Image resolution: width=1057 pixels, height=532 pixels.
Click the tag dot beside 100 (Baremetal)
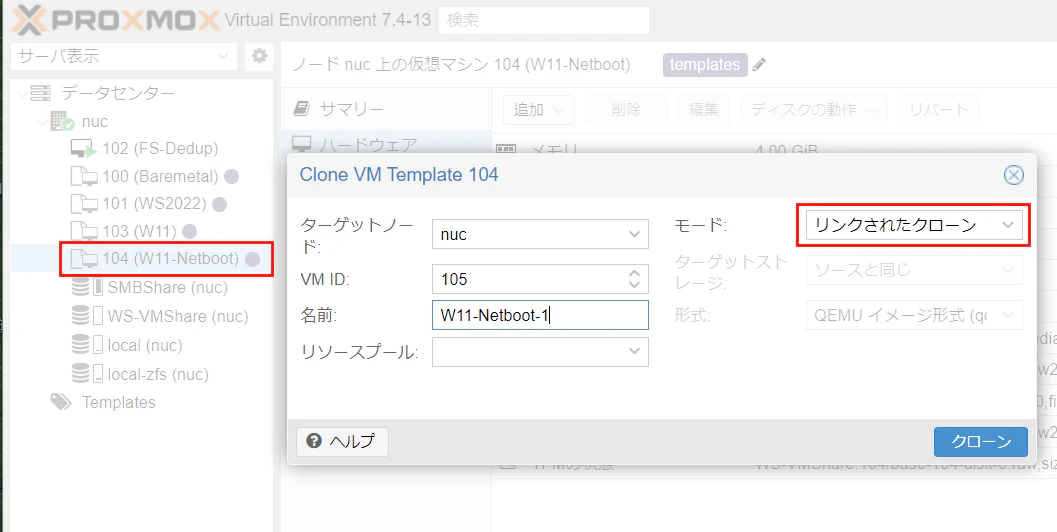pos(231,177)
